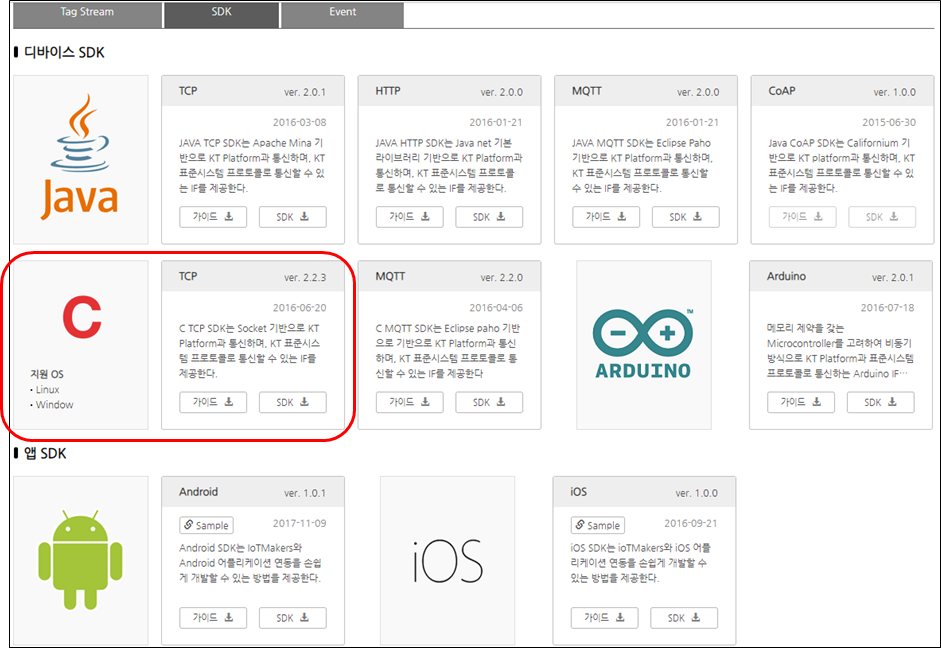The height and width of the screenshot is (648, 941).
Task: Click the Java MQTT ver. 2.0.0 title
Action: (x=586, y=91)
